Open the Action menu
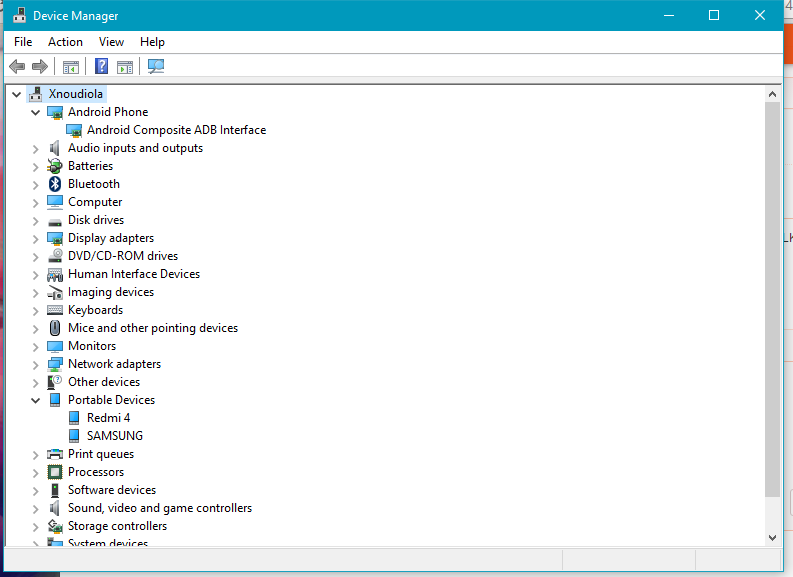This screenshot has height=577, width=793. [65, 42]
